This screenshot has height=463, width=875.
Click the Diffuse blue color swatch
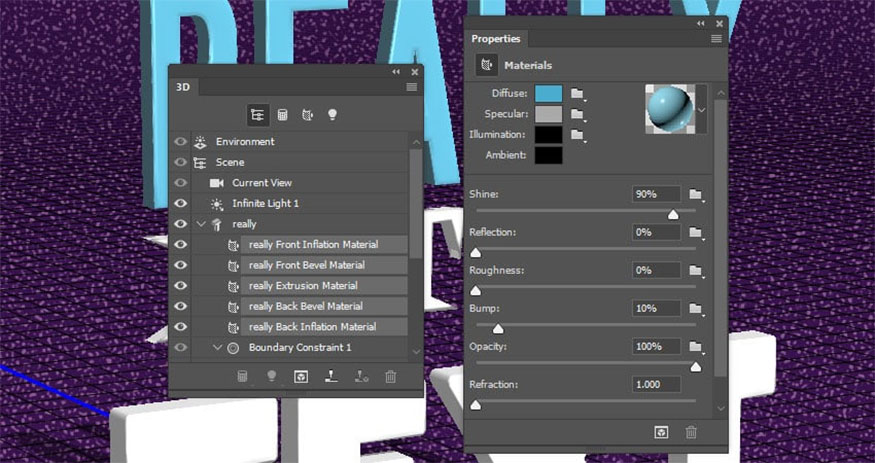[x=549, y=93]
